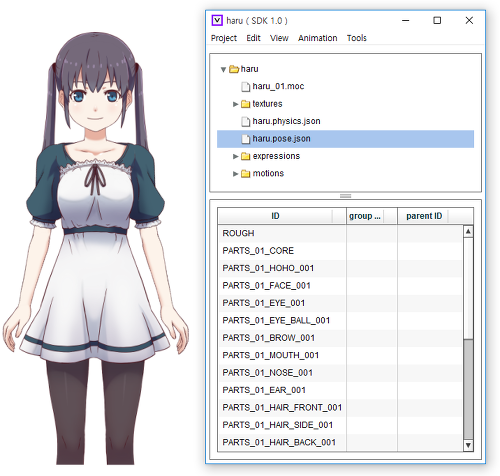Select the PARTS_01_HAIR_FRONT_001 row
This screenshot has width=500, height=476.
click(x=340, y=408)
